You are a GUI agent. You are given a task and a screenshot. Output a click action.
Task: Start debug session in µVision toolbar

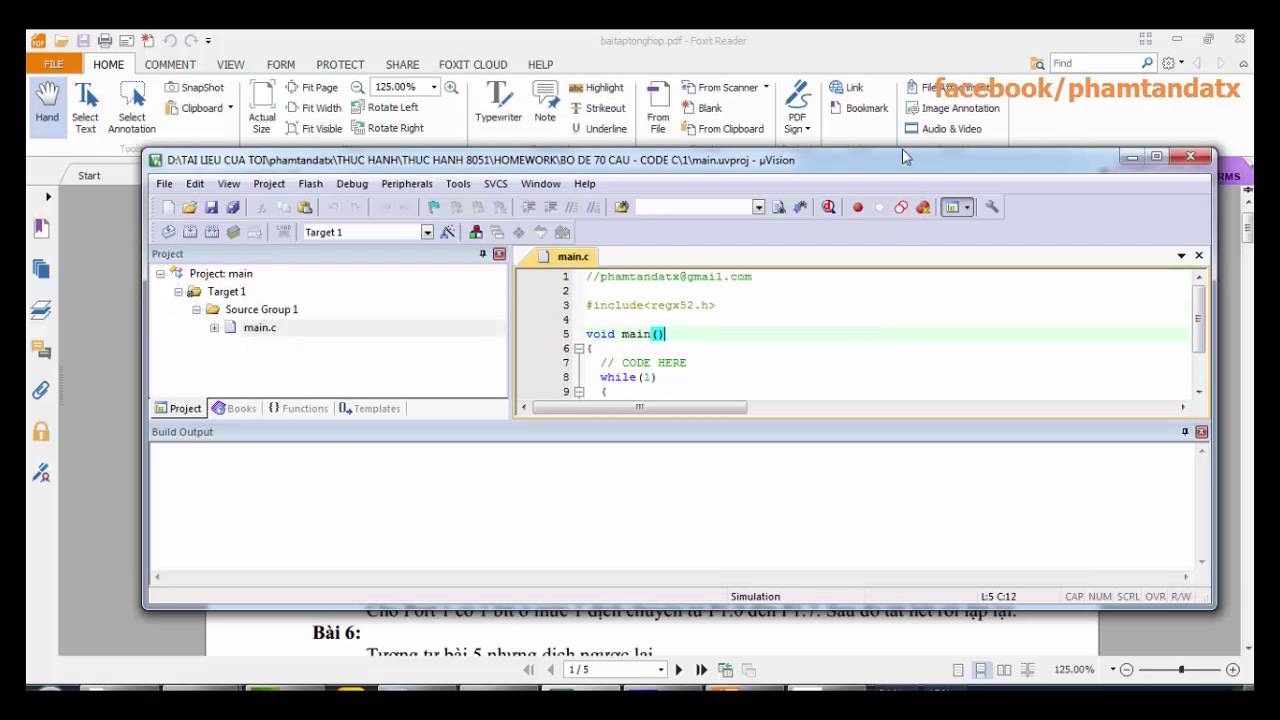pyautogui.click(x=828, y=207)
